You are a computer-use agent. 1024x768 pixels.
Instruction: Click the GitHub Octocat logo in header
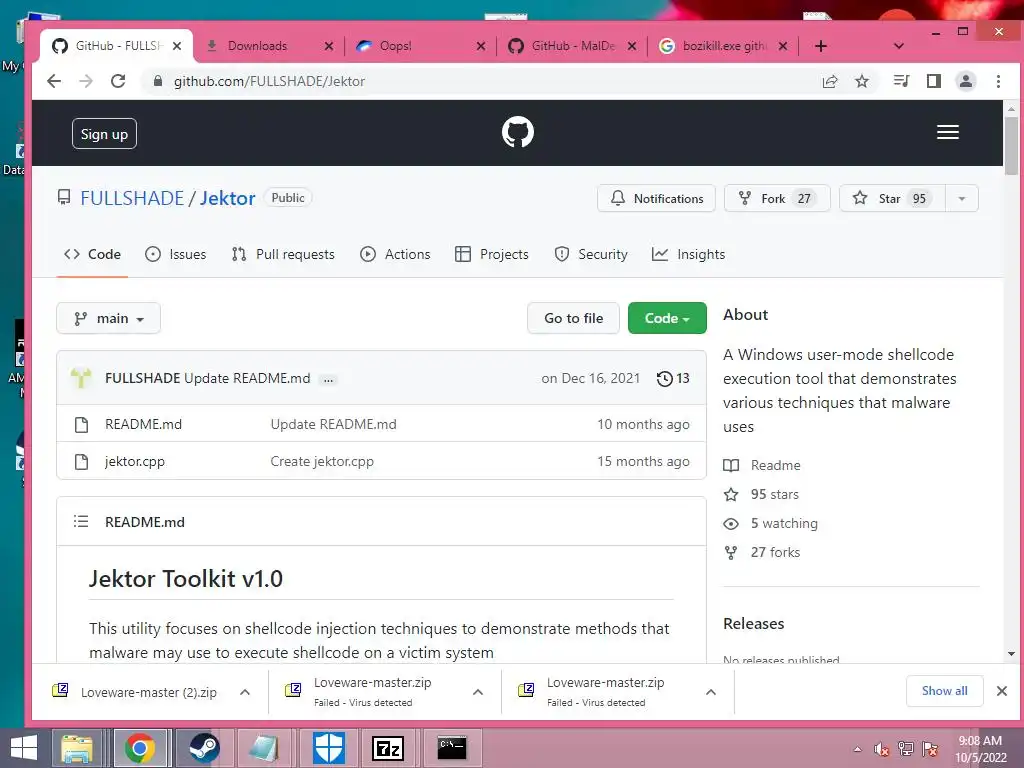pos(517,133)
